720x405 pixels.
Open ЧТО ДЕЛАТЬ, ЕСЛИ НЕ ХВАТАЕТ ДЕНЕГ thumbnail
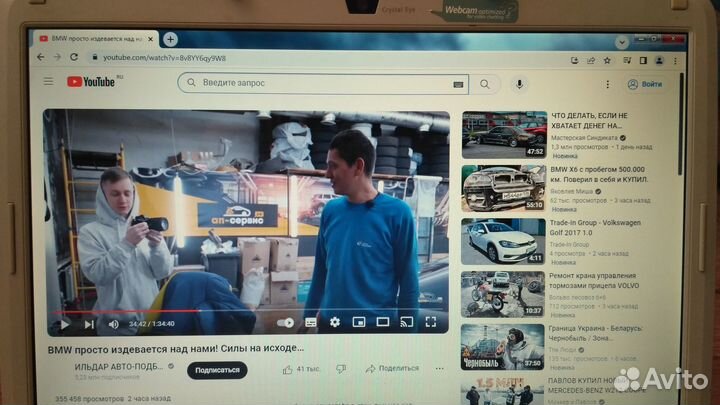[x=504, y=135]
